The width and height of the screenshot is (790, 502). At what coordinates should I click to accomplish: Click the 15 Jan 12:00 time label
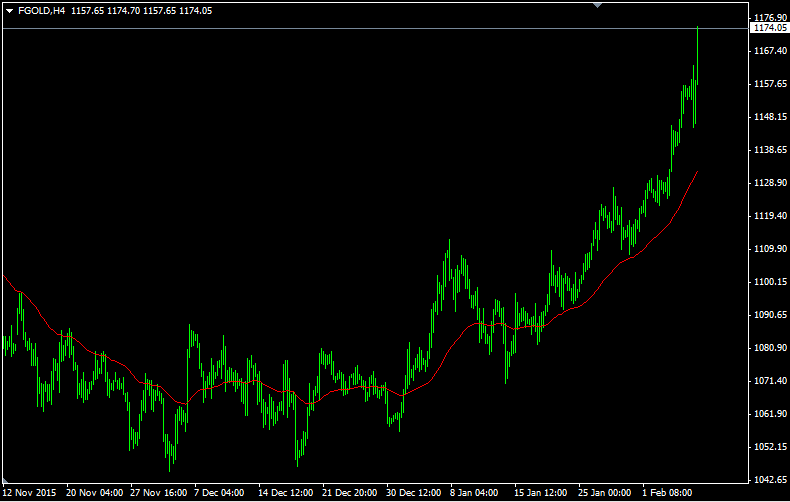pos(540,492)
